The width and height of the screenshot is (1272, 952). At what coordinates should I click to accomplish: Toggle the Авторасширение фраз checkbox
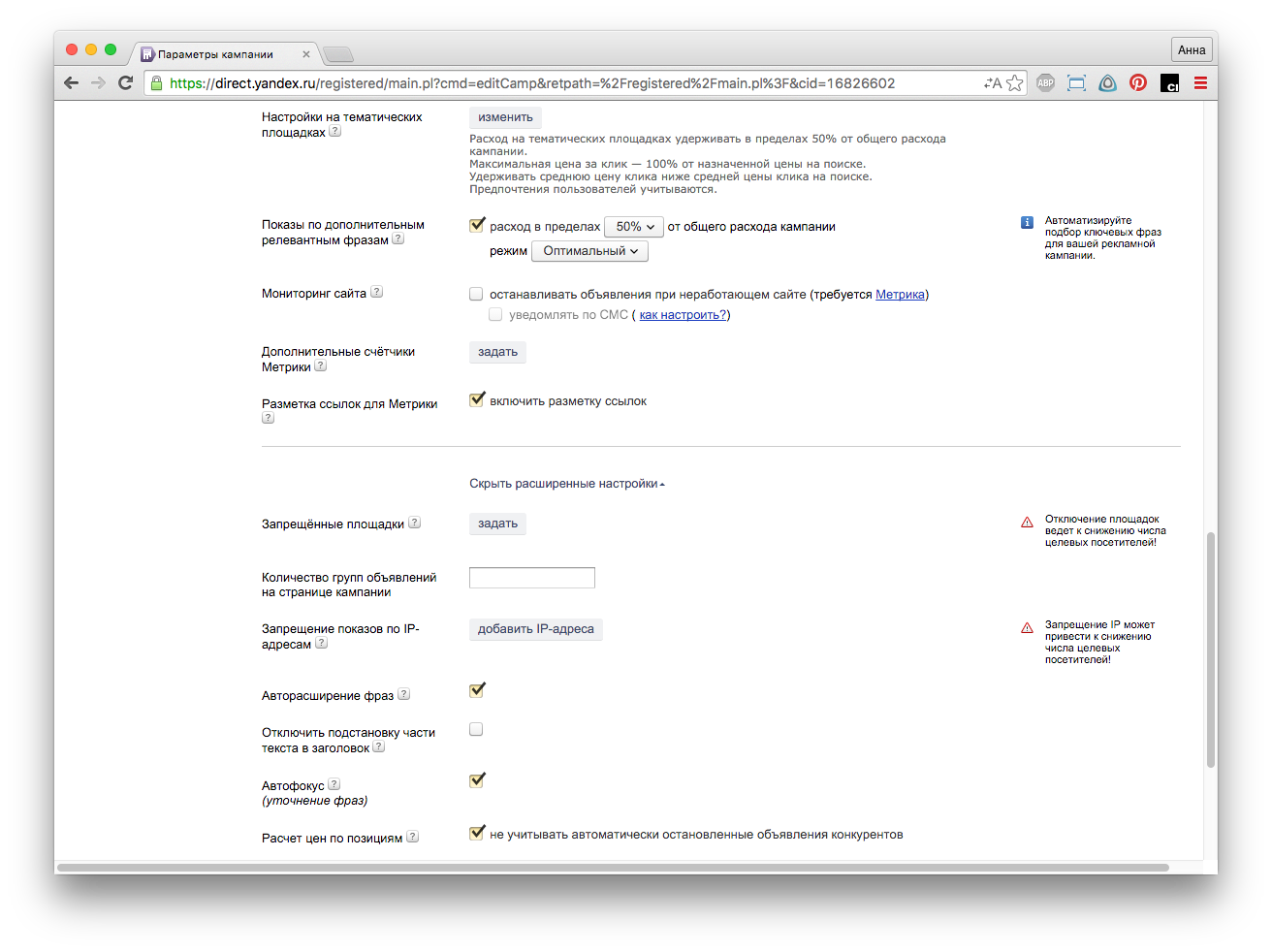tap(476, 690)
